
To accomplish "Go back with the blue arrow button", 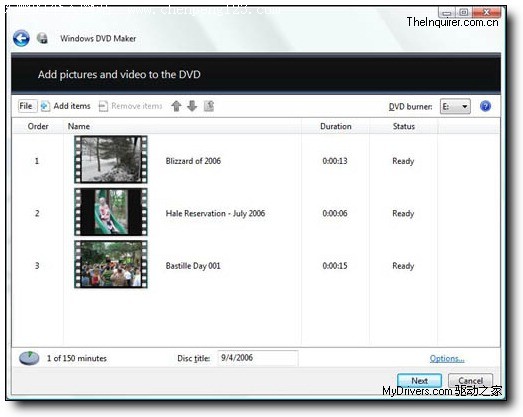I will coord(21,38).
